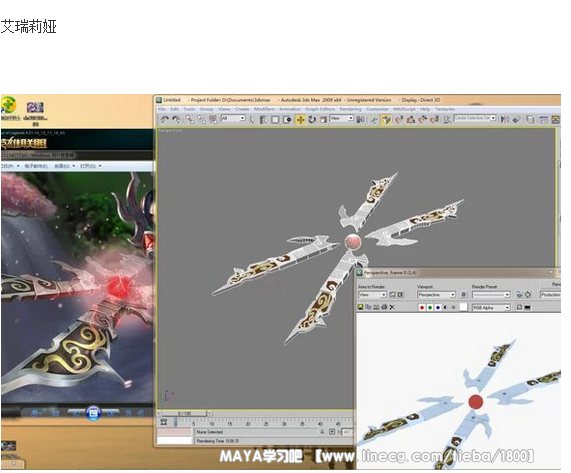Open Environment and Effects dialog icon
Viewport: 571px width, 473px height.
tap(528, 295)
